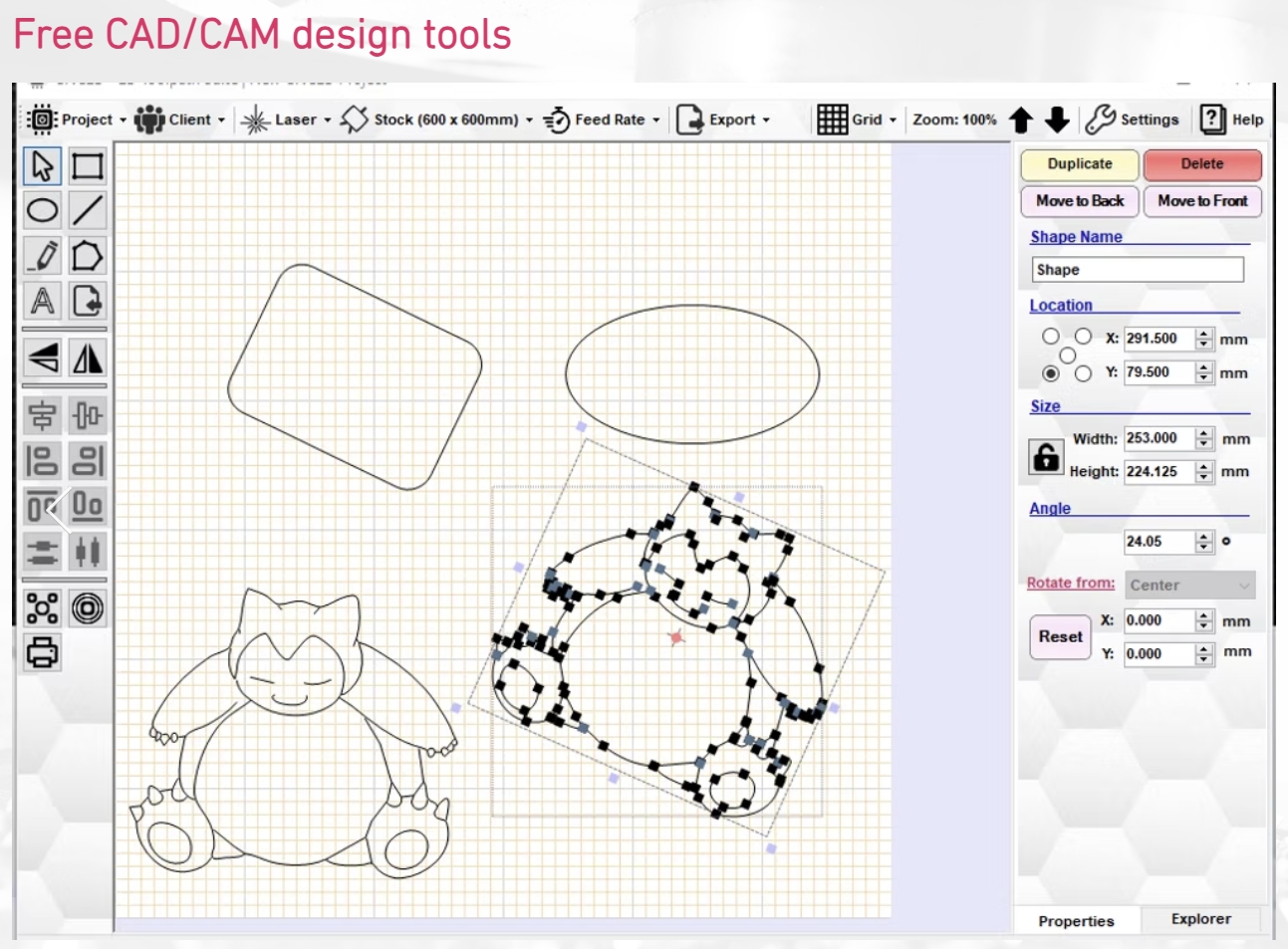Image resolution: width=1288 pixels, height=949 pixels.
Task: Click the node edit tool icon
Action: point(42,608)
